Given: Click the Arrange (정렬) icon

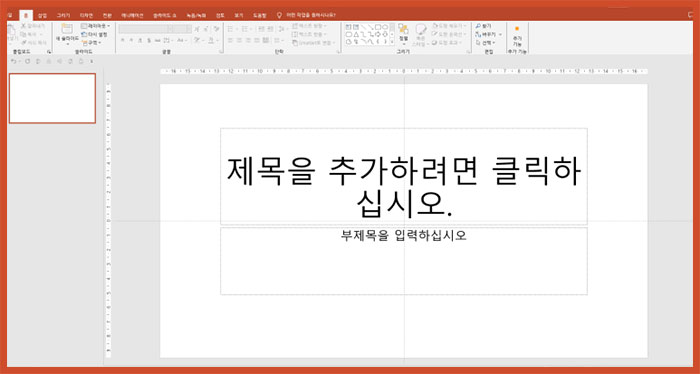Looking at the screenshot, I should (403, 29).
